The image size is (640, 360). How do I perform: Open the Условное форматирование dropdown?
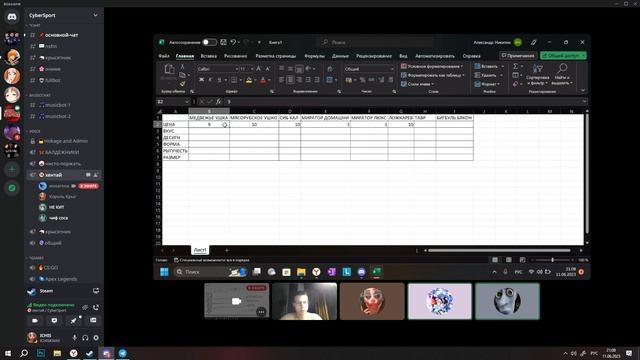tap(432, 66)
